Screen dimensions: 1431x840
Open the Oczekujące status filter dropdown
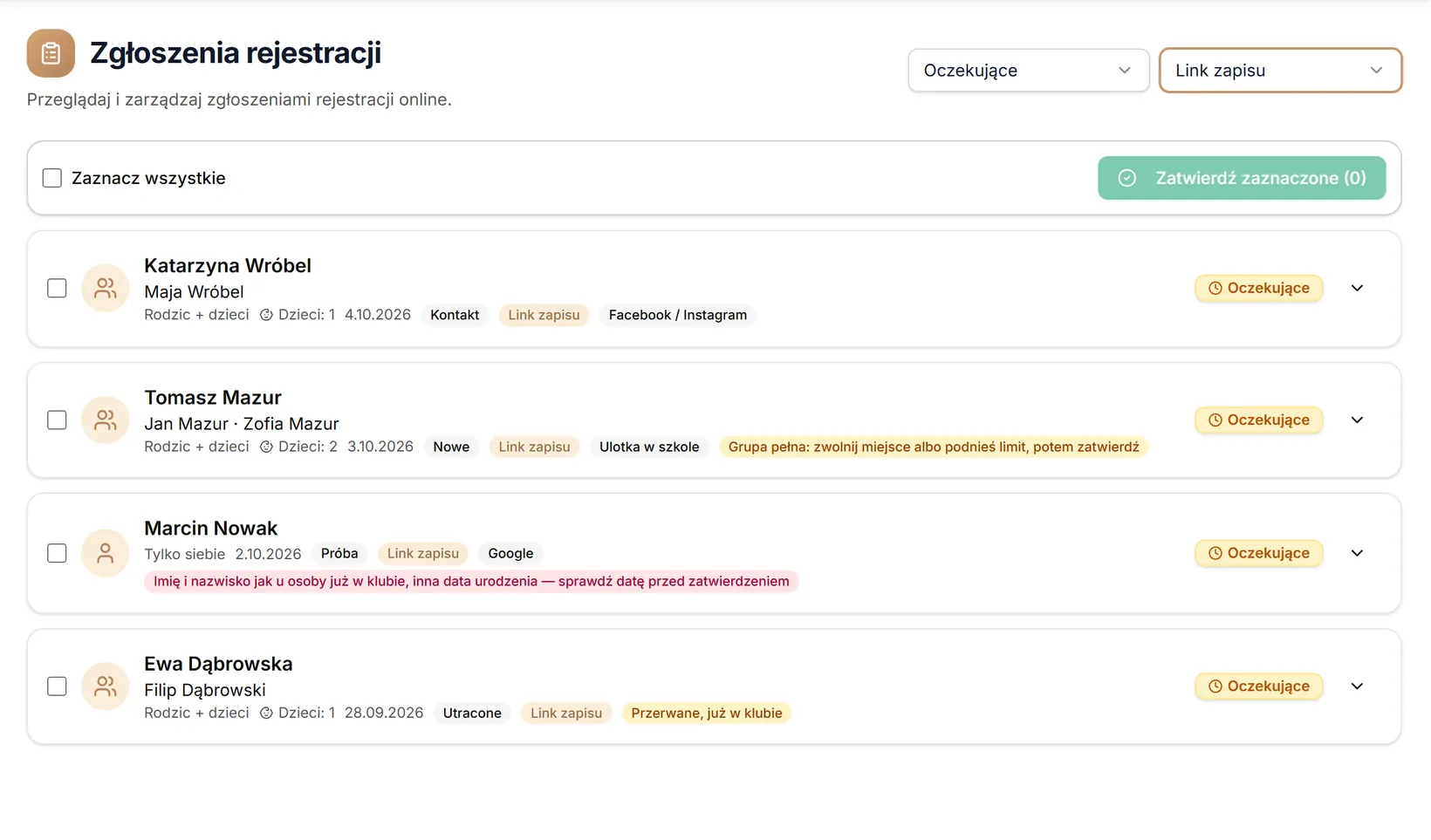click(1028, 71)
